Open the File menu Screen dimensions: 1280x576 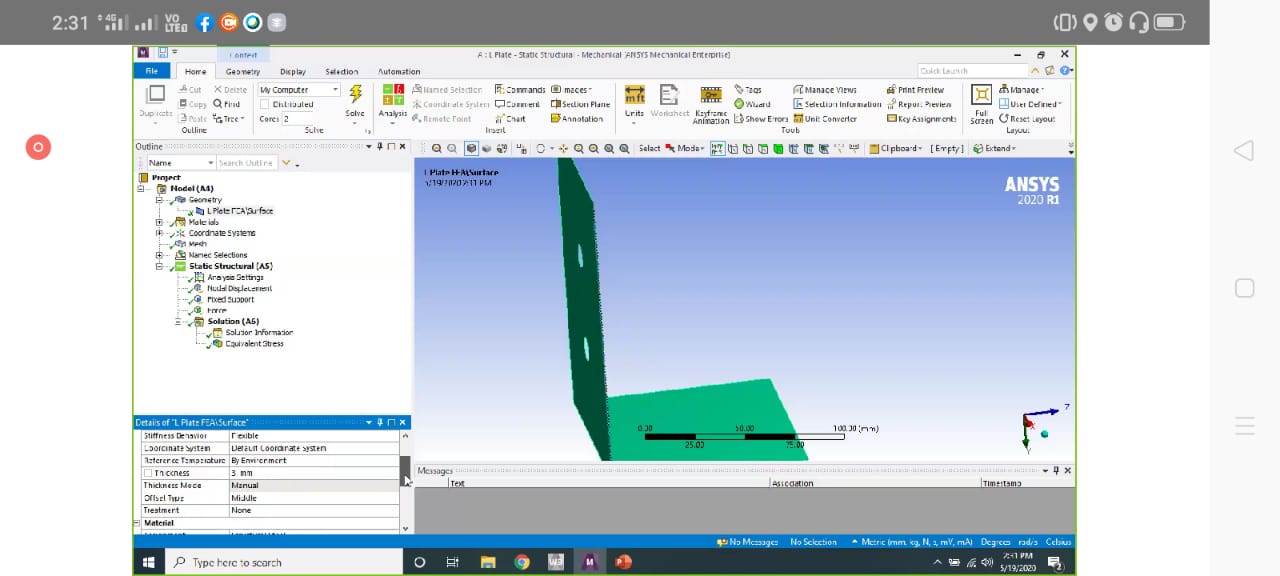pyautogui.click(x=152, y=71)
